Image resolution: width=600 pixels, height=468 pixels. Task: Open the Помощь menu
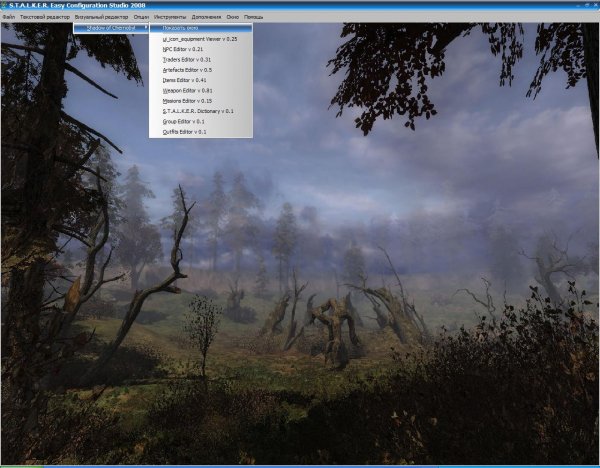click(x=253, y=17)
